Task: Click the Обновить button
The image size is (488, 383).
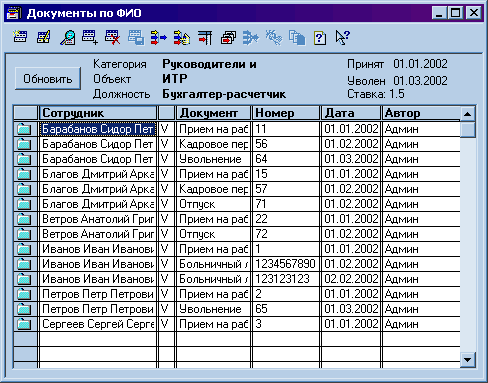Action: coord(48,79)
